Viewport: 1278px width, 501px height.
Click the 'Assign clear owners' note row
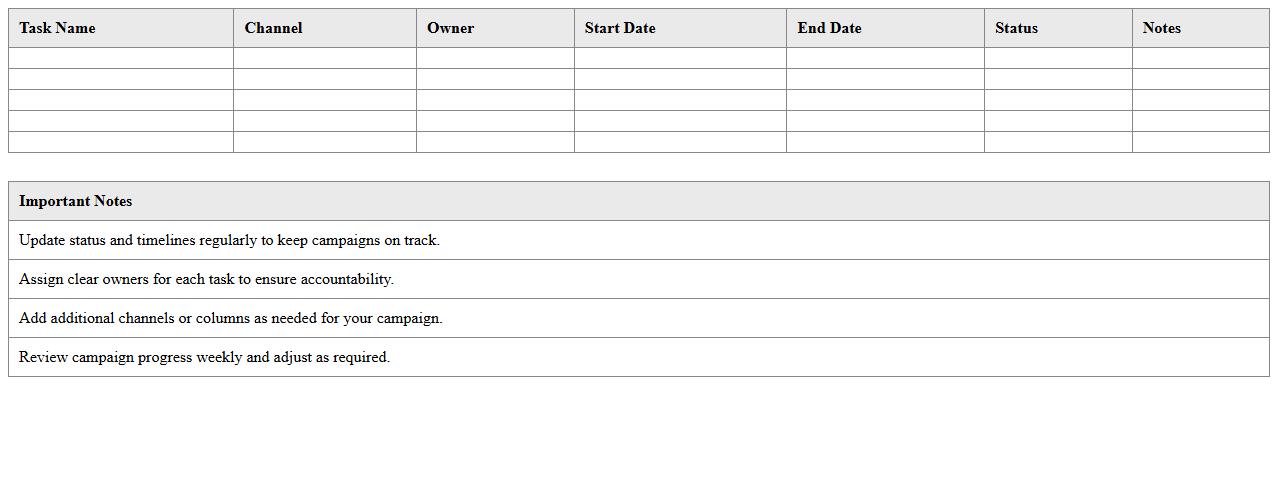pyautogui.click(x=206, y=279)
